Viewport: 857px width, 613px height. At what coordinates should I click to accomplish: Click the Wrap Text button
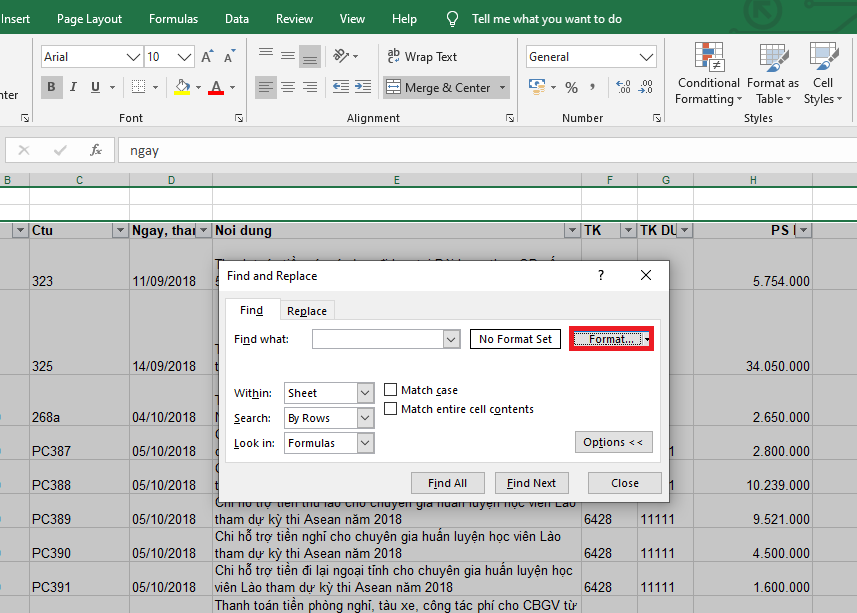[421, 57]
